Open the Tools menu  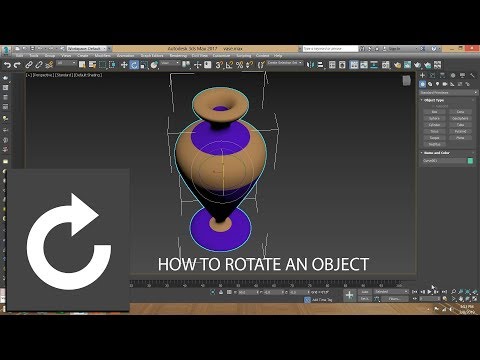(34, 56)
